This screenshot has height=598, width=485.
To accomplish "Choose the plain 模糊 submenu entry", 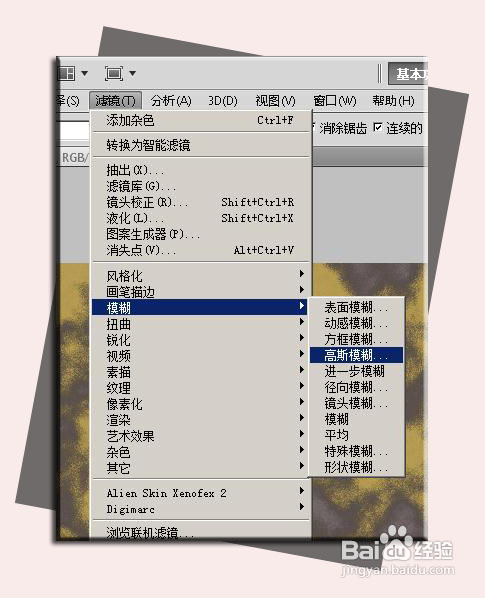I will pos(356,419).
